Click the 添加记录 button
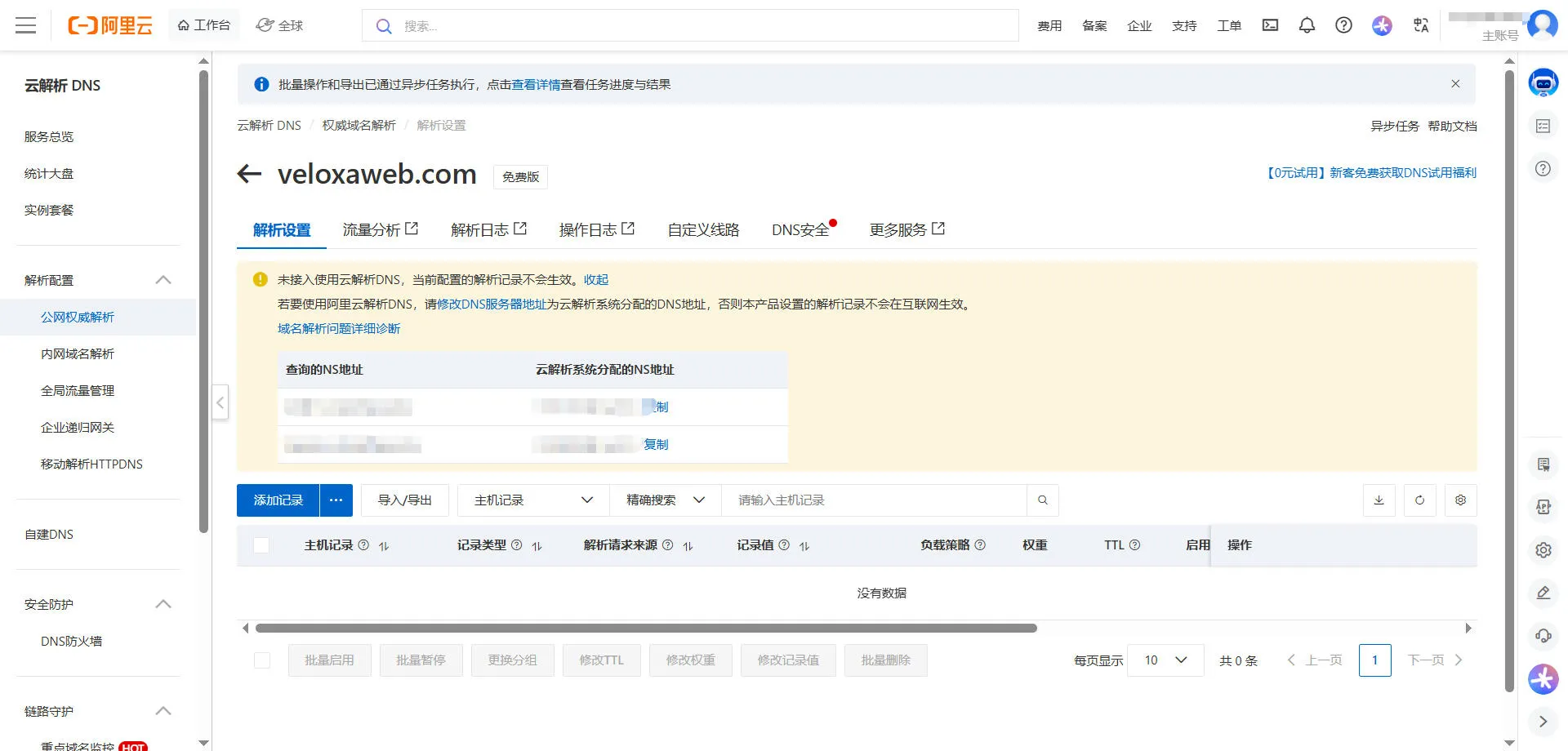Viewport: 1568px width, 751px height. 277,500
